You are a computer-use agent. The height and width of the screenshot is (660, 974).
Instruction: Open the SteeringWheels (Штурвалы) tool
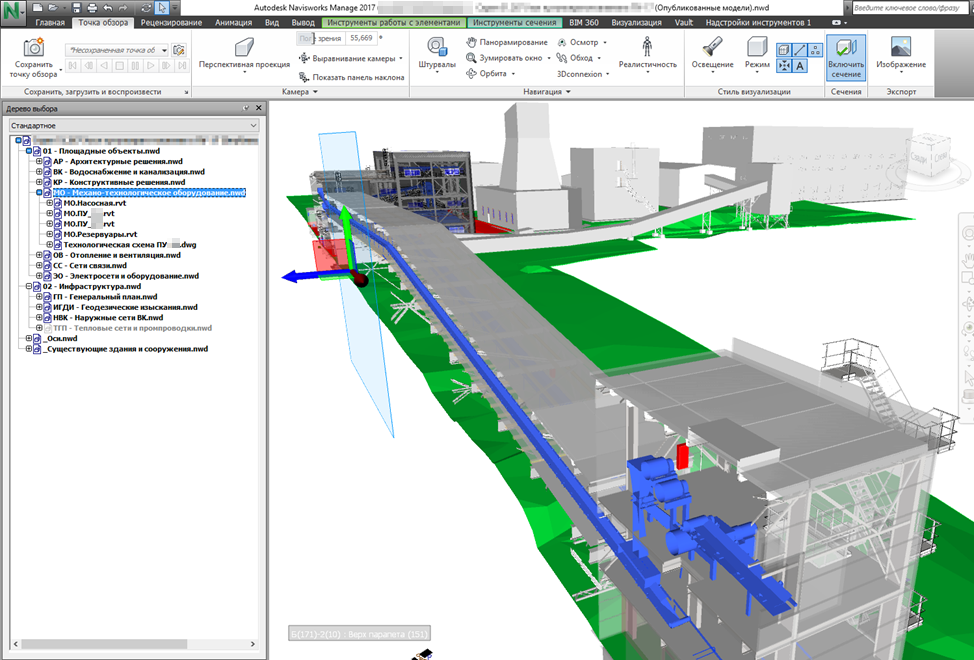pos(437,47)
